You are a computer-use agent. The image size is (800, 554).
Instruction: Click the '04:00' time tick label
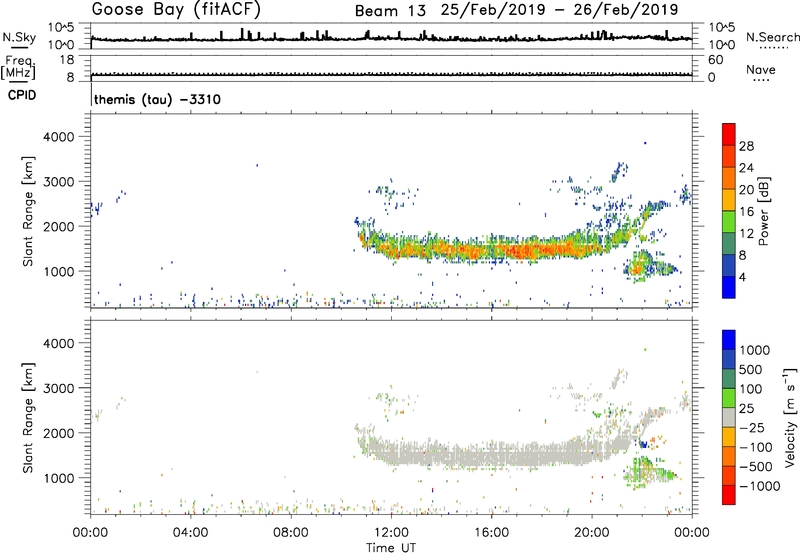pyautogui.click(x=190, y=533)
